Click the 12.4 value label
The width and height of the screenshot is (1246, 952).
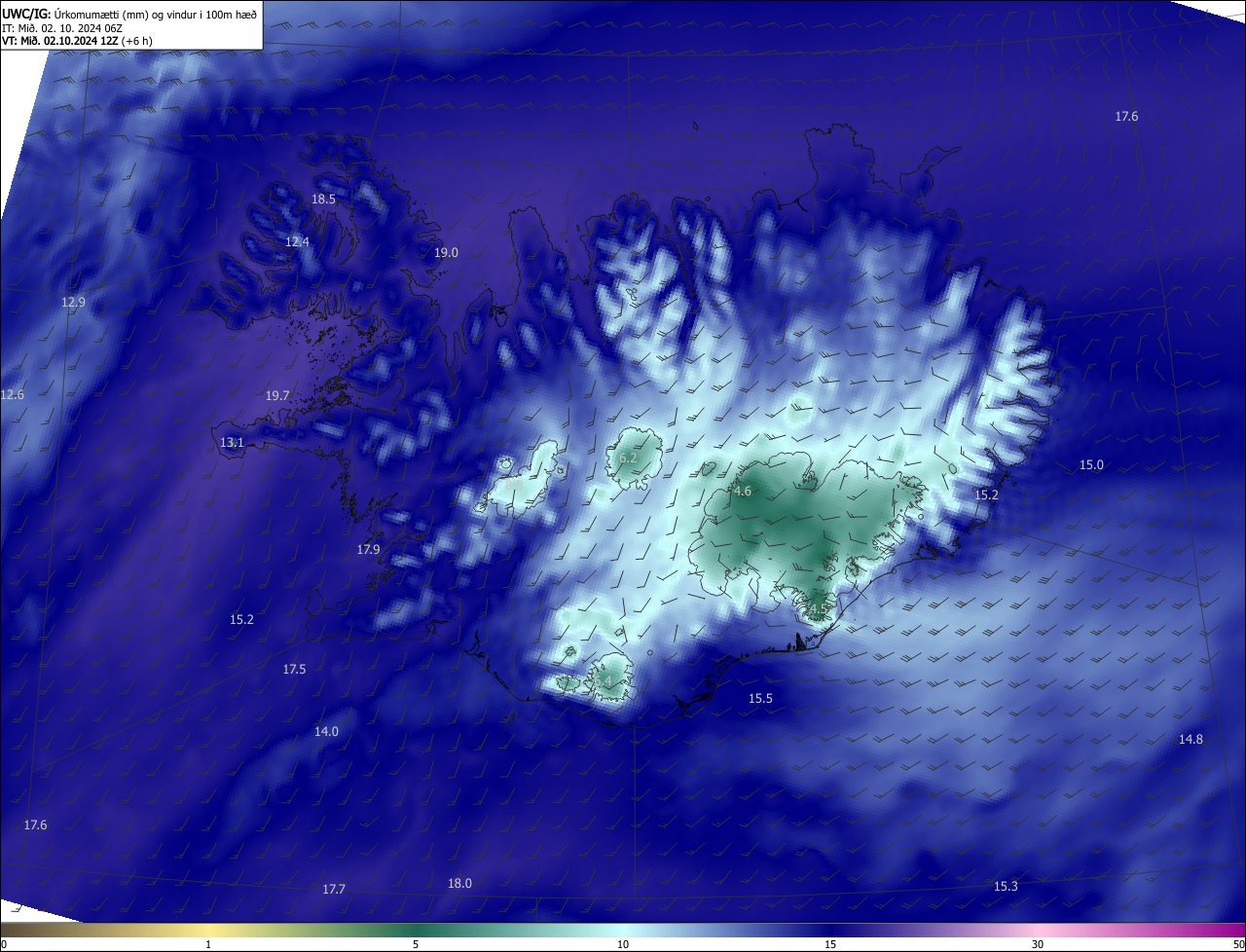pyautogui.click(x=297, y=241)
